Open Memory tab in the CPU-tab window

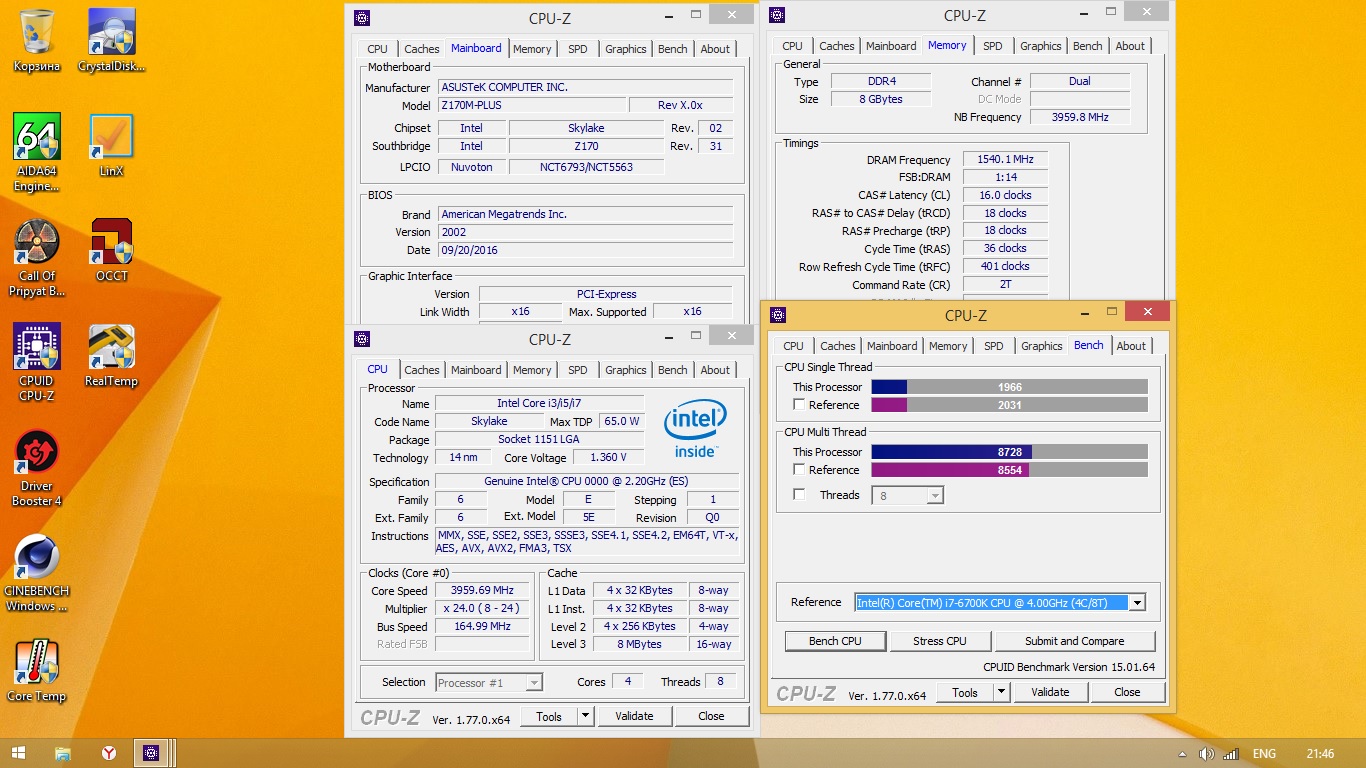[532, 370]
